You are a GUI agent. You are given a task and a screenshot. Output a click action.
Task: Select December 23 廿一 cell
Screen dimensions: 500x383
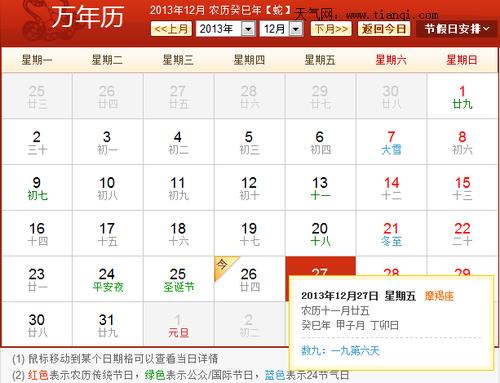point(37,279)
